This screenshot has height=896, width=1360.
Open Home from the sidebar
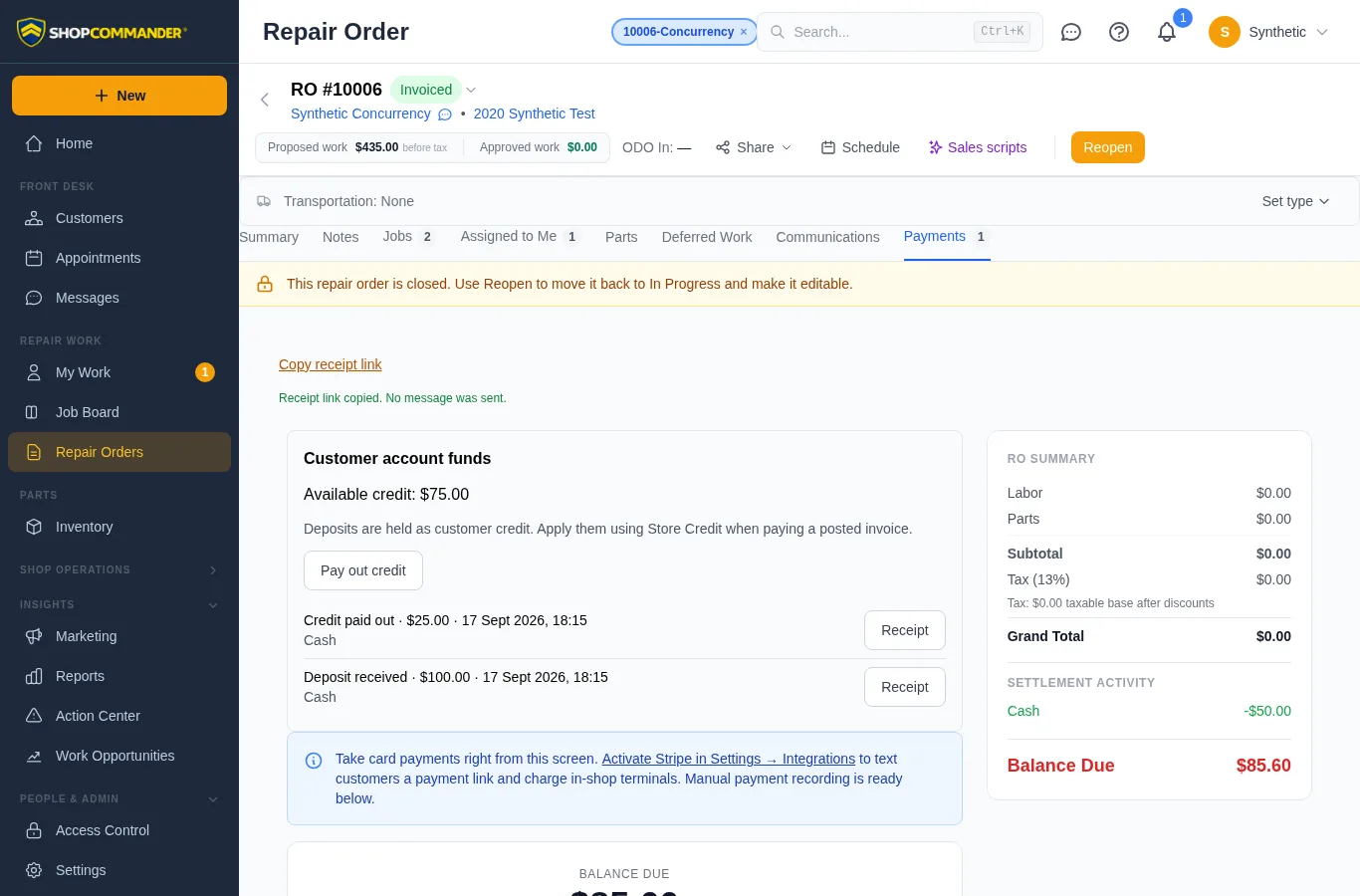[119, 143]
